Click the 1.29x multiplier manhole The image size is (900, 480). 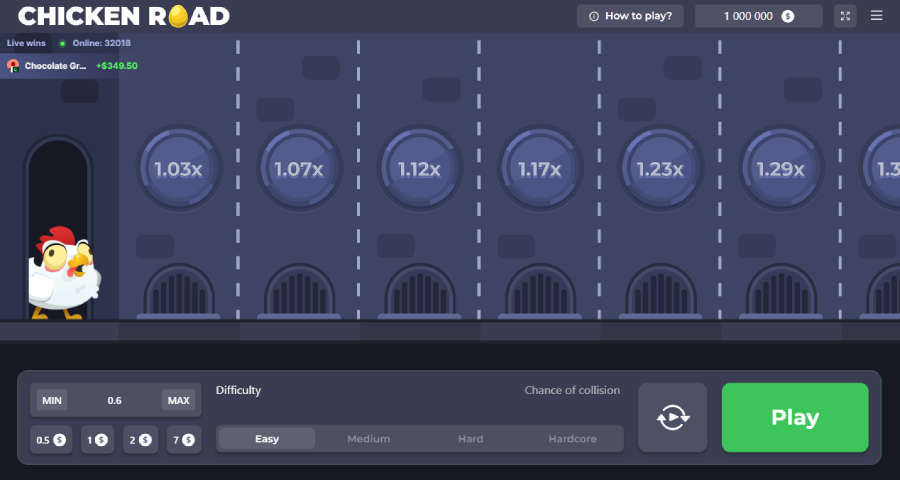[779, 169]
